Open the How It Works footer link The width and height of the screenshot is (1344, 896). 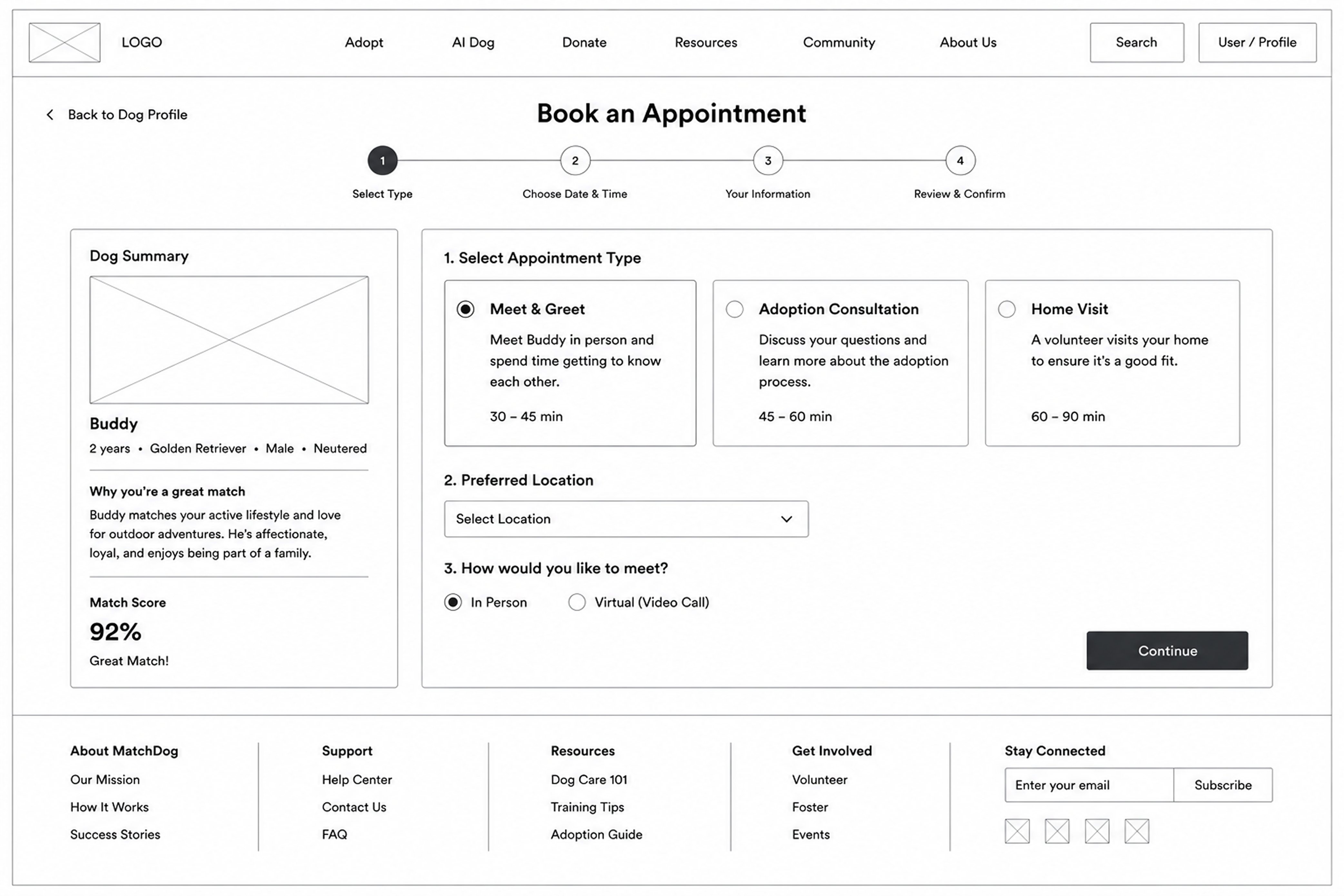click(x=110, y=807)
